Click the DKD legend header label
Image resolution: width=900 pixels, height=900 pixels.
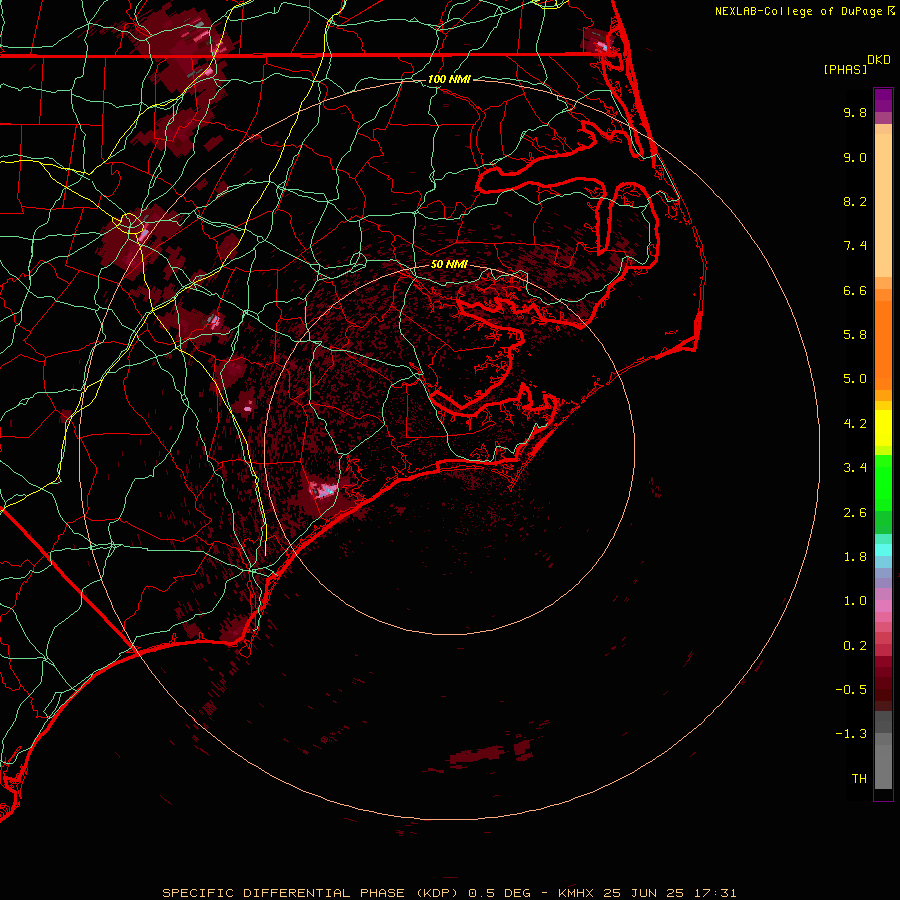pyautogui.click(x=878, y=60)
